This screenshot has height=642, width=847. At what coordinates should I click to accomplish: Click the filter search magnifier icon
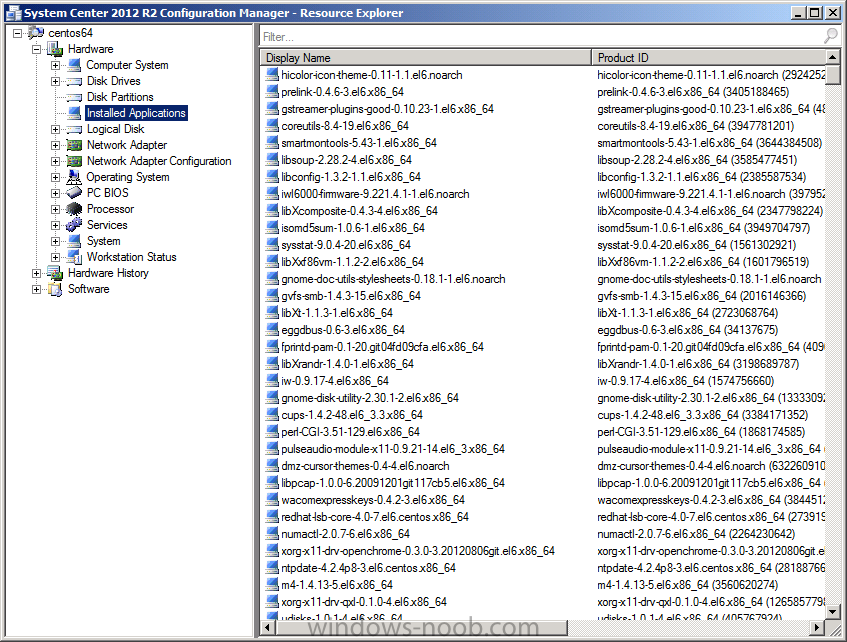coord(831,36)
